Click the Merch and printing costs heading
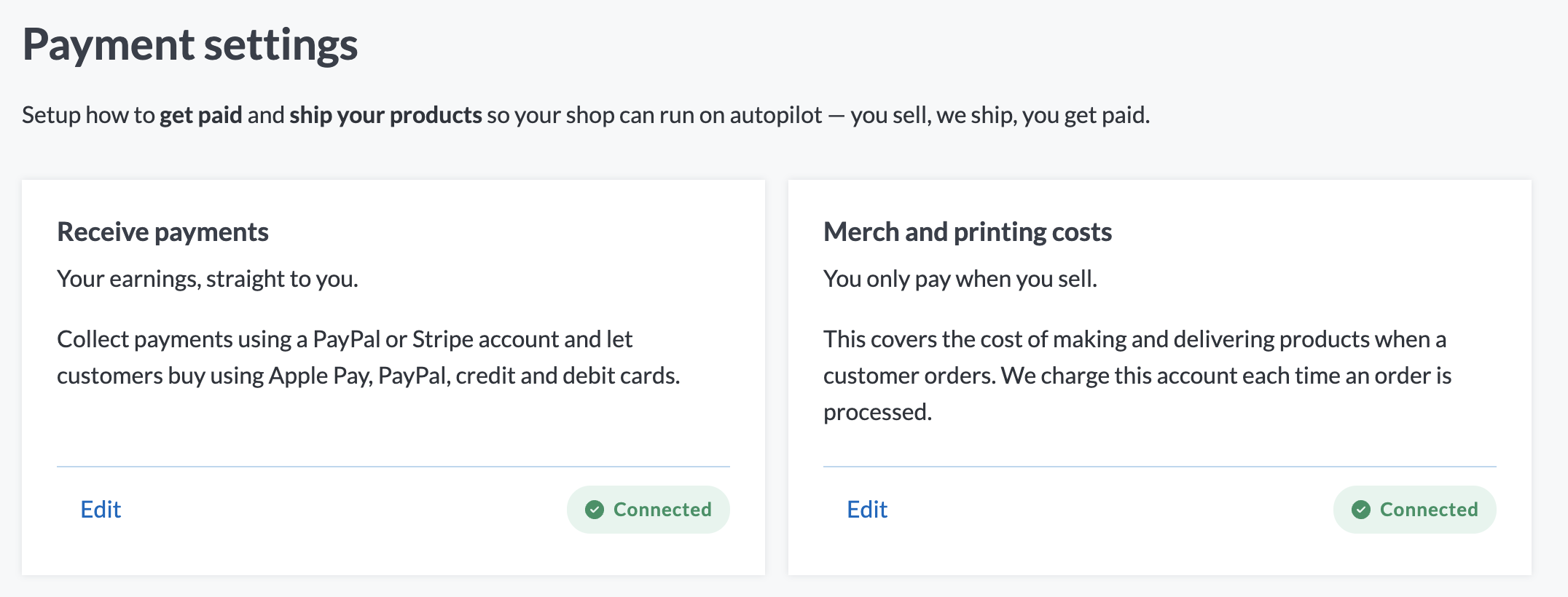The width and height of the screenshot is (1568, 597). point(967,232)
